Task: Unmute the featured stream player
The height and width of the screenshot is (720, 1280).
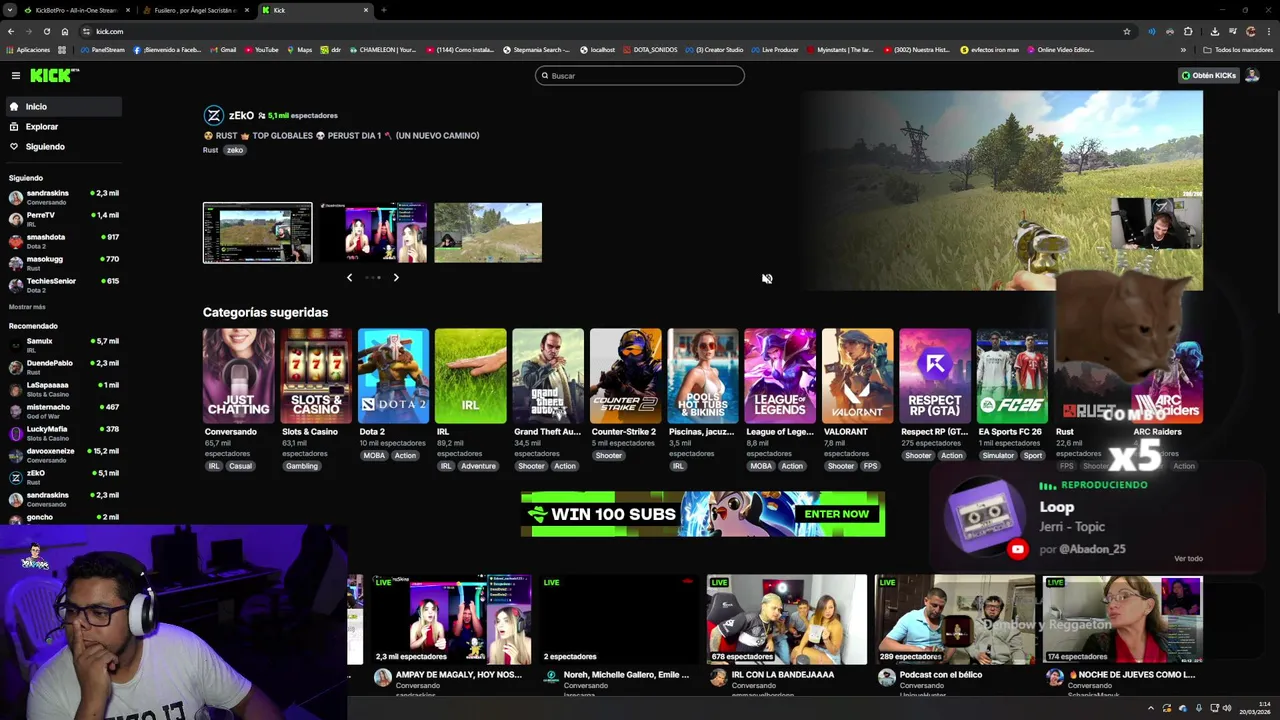Action: coord(767,279)
